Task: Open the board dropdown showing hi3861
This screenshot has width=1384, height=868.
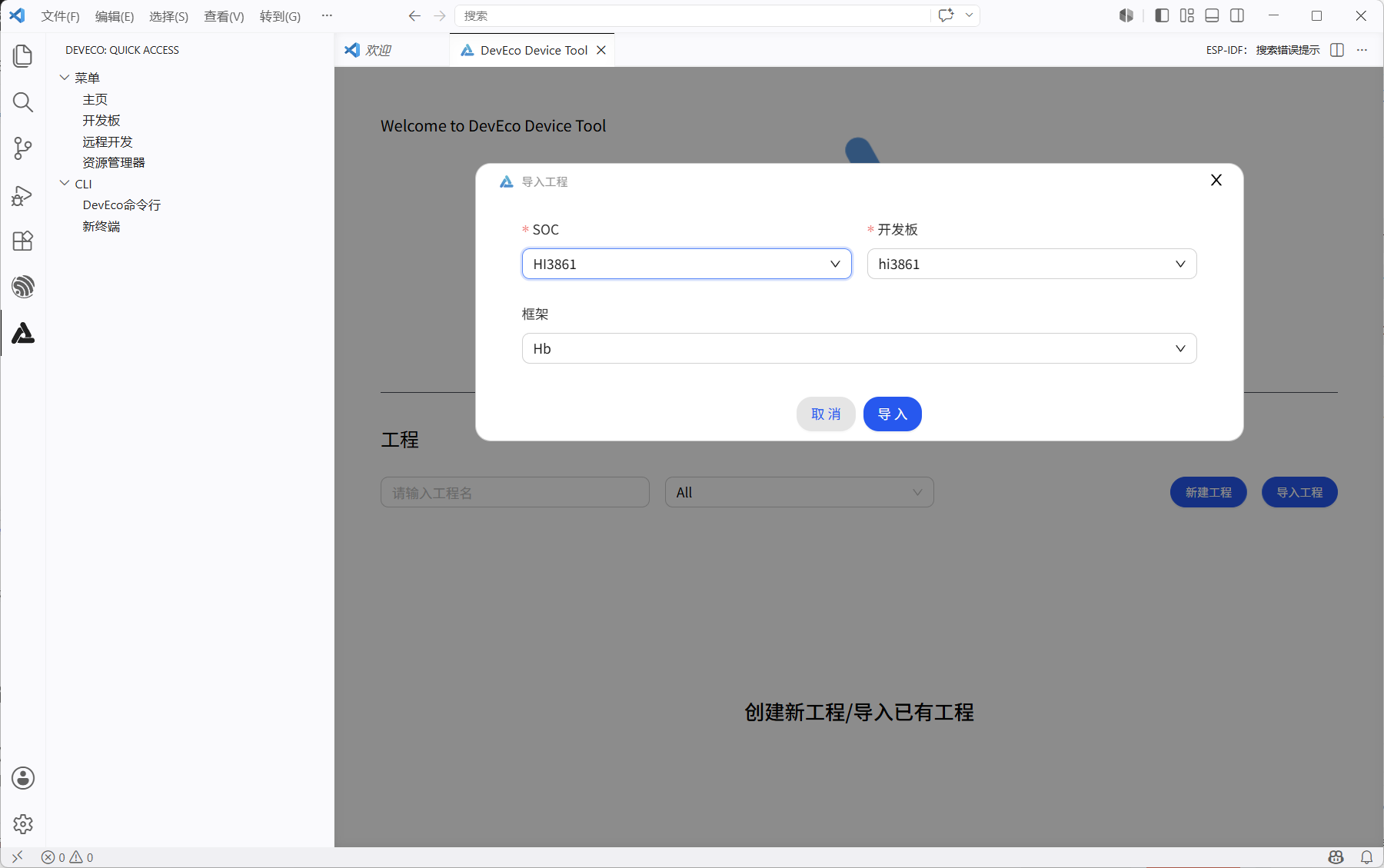Action: click(x=1032, y=264)
